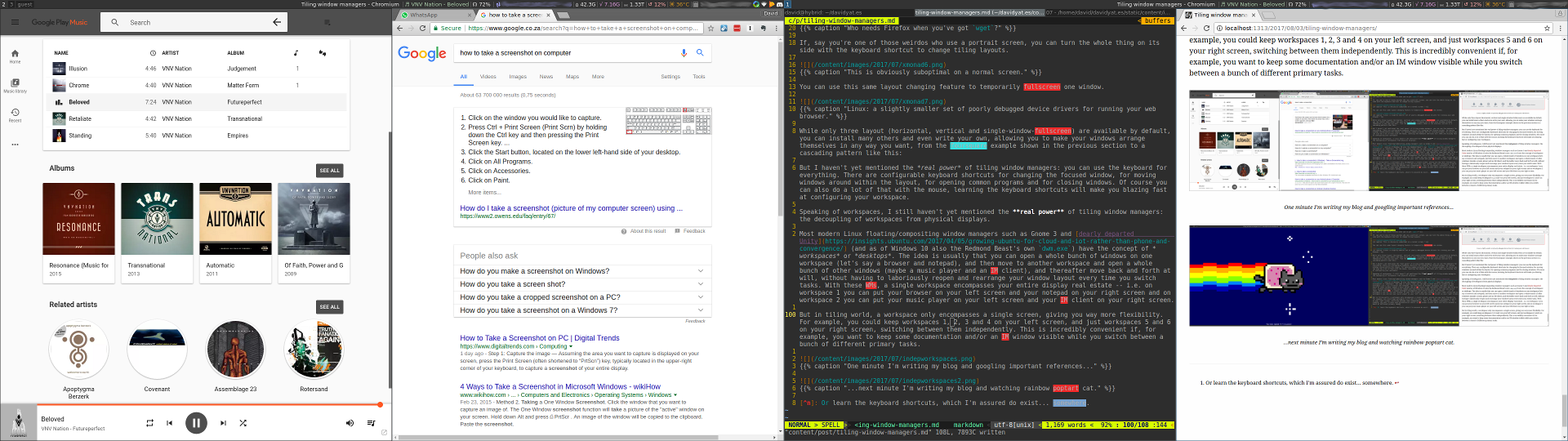
Task: Click the See All button beside Albums
Action: pyautogui.click(x=330, y=171)
